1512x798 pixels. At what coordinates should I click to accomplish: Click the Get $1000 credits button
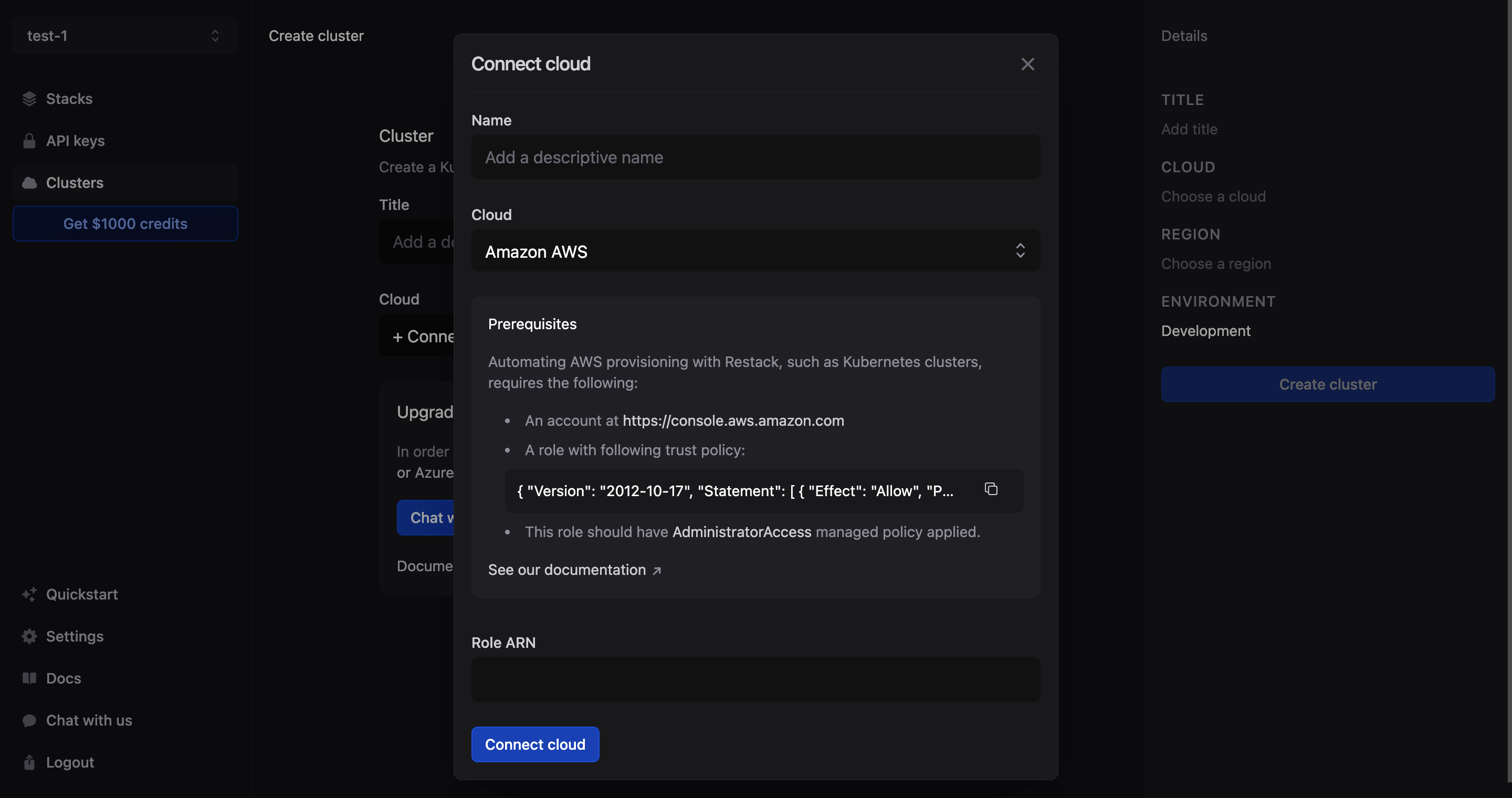(x=125, y=224)
